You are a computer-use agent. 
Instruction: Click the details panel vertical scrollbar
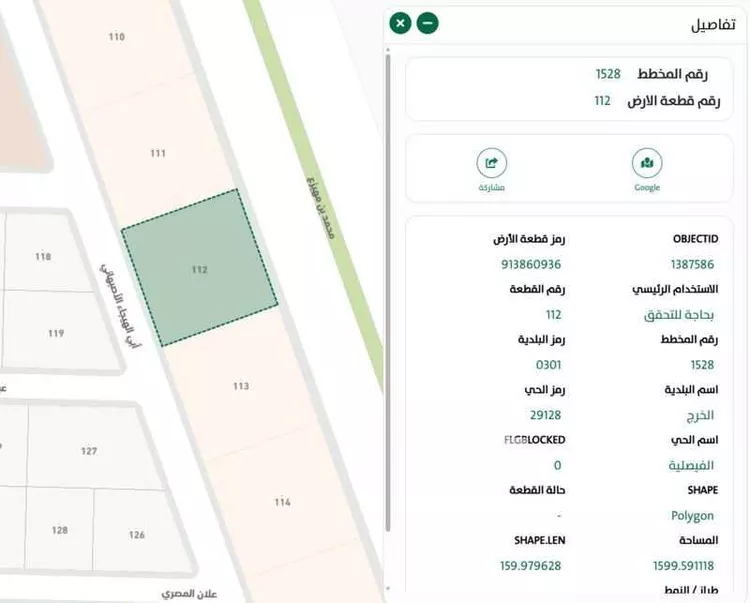tap(388, 300)
